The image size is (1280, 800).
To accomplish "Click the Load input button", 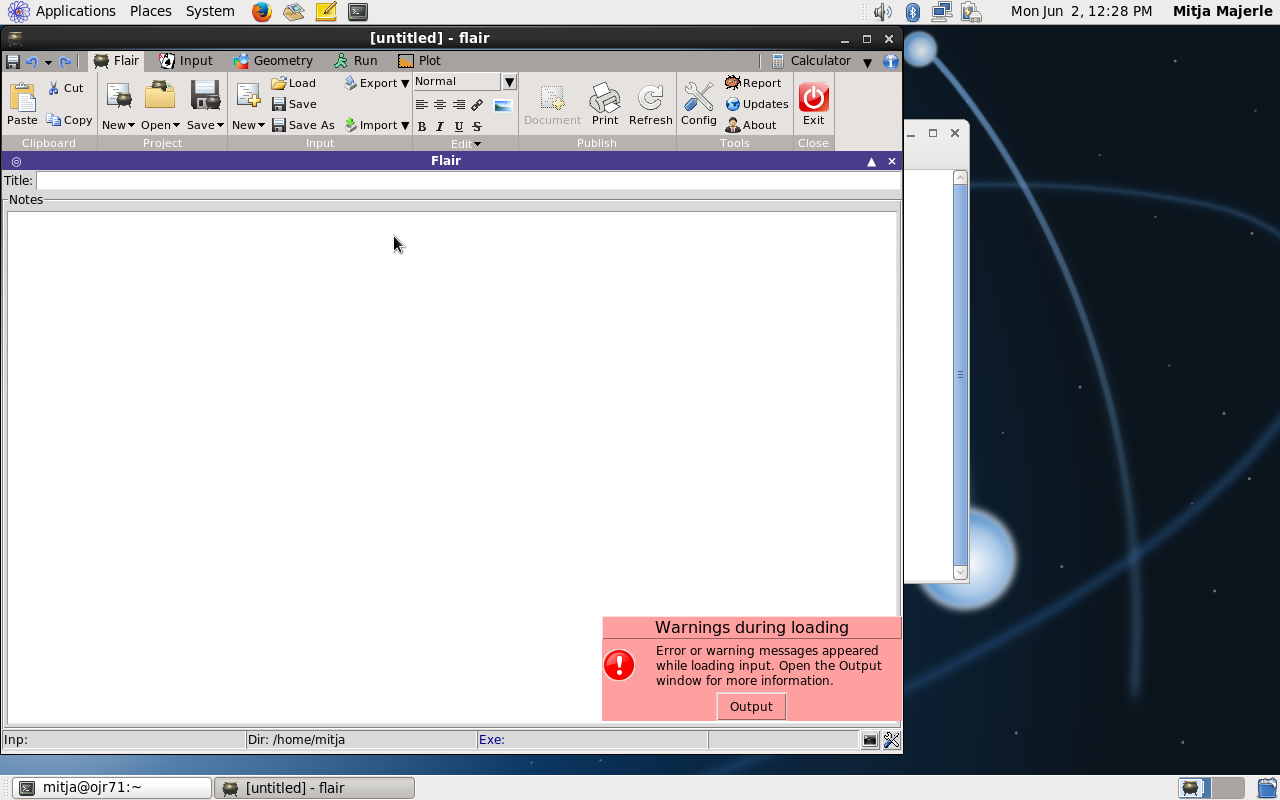I will pos(294,83).
